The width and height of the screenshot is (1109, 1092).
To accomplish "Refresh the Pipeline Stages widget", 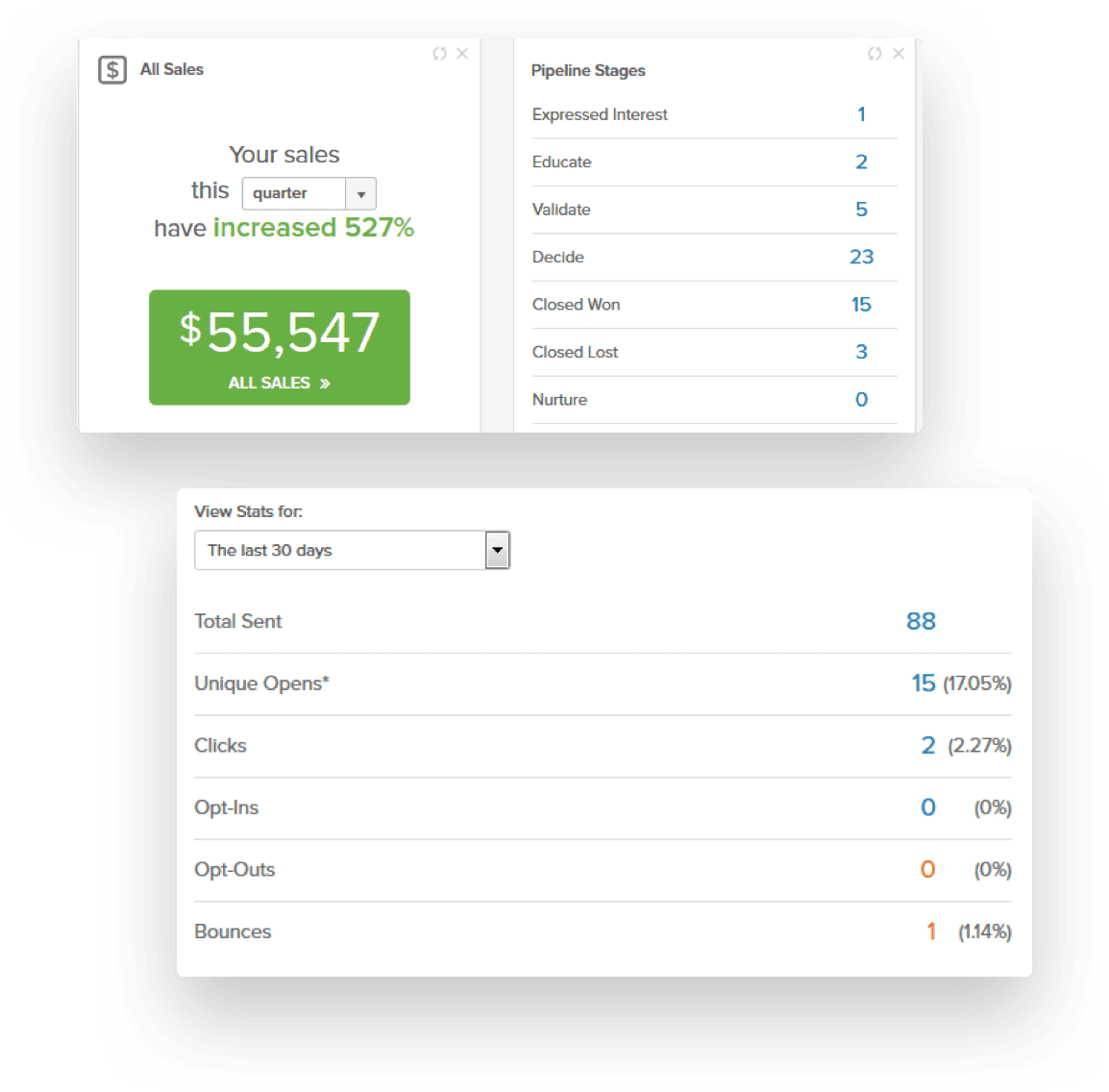I will (x=875, y=54).
